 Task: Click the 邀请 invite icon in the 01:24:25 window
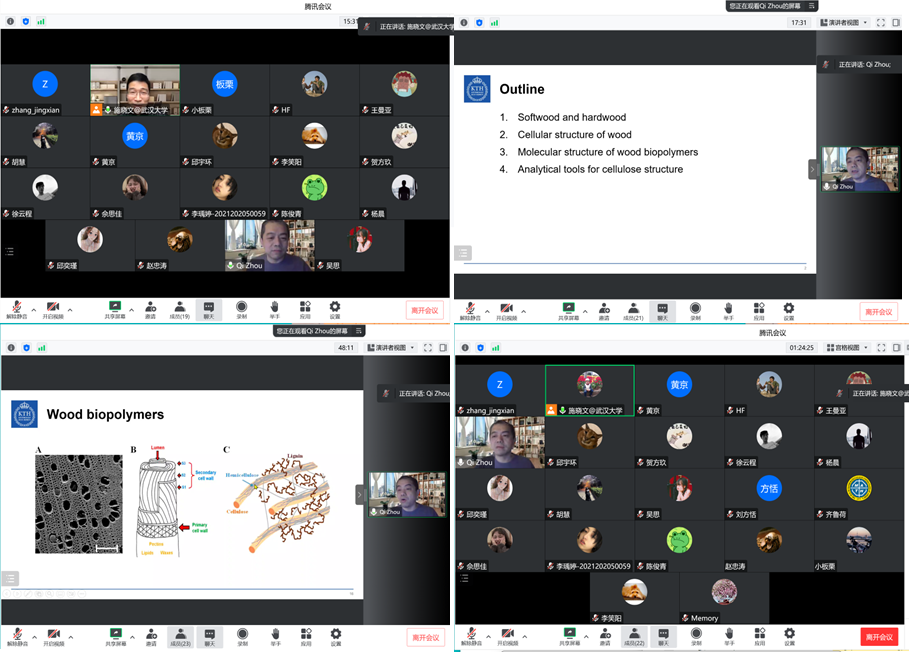(x=604, y=636)
